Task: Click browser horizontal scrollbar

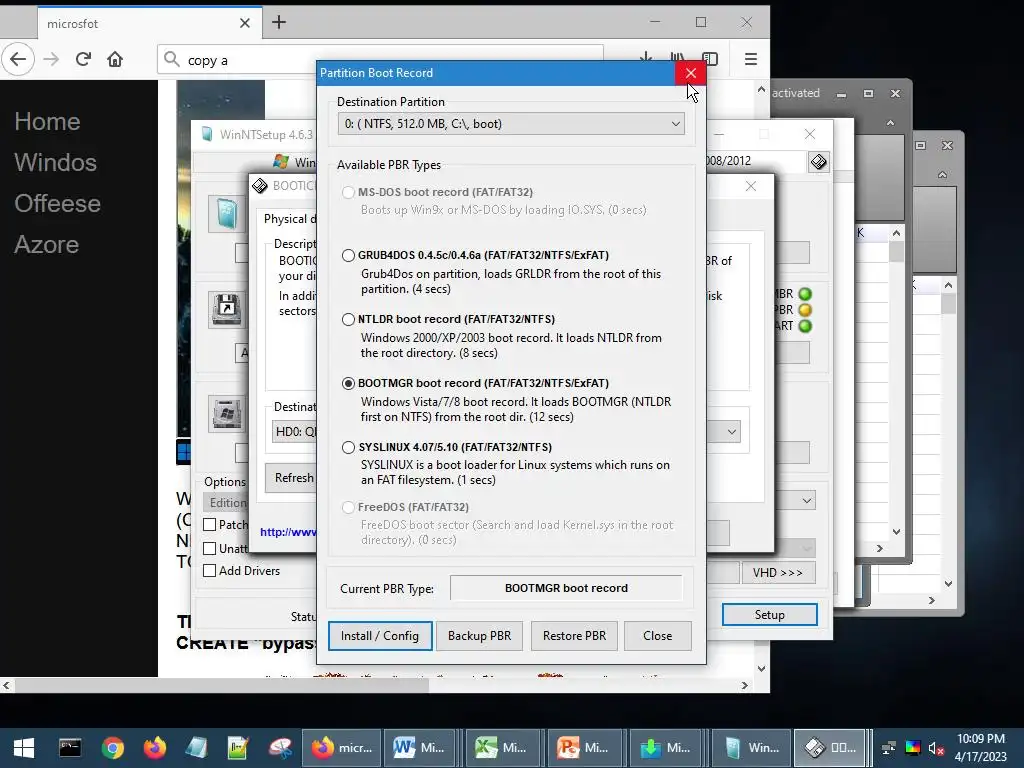Action: (x=222, y=686)
